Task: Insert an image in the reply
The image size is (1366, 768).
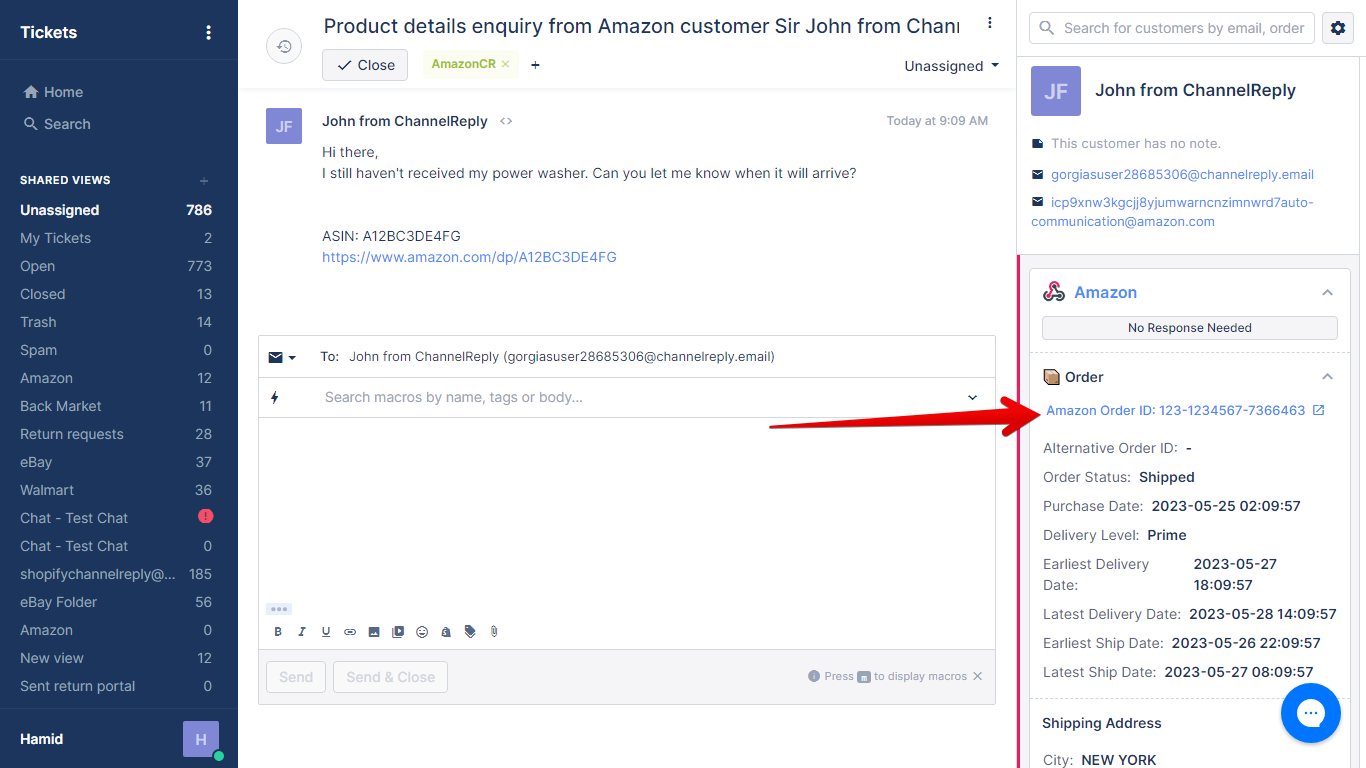Action: pos(374,632)
